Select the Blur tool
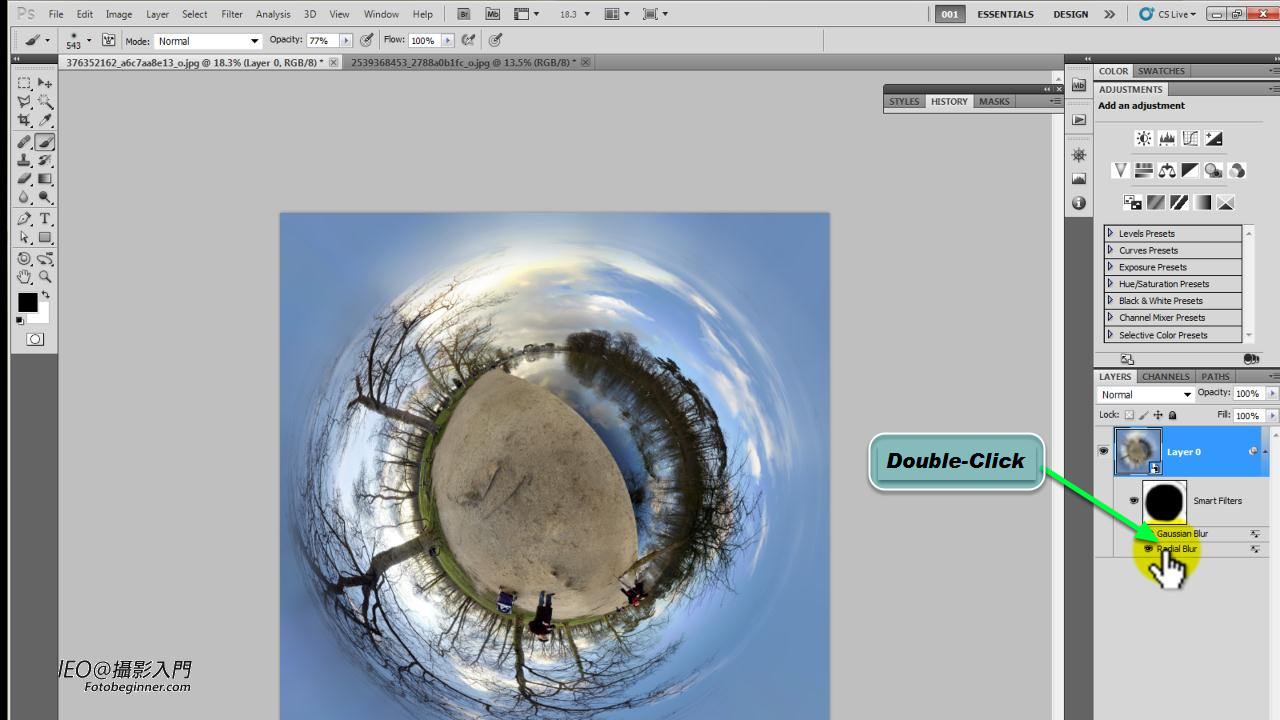1280x720 pixels. click(x=25, y=198)
